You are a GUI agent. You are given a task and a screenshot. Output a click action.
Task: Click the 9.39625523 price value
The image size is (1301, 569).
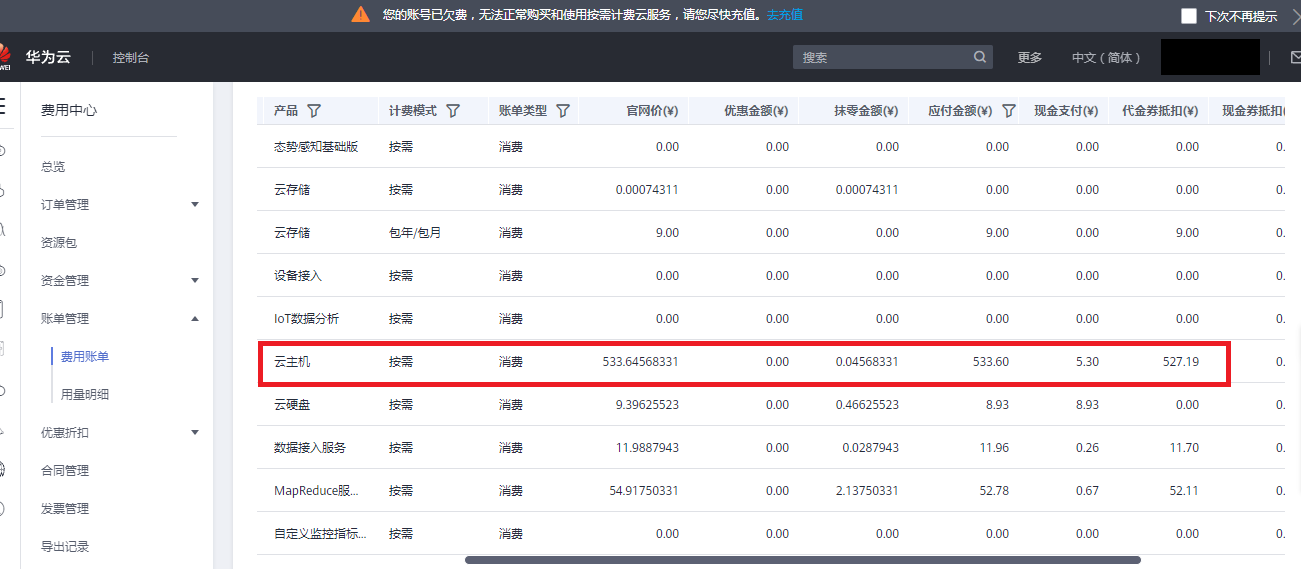pos(648,405)
